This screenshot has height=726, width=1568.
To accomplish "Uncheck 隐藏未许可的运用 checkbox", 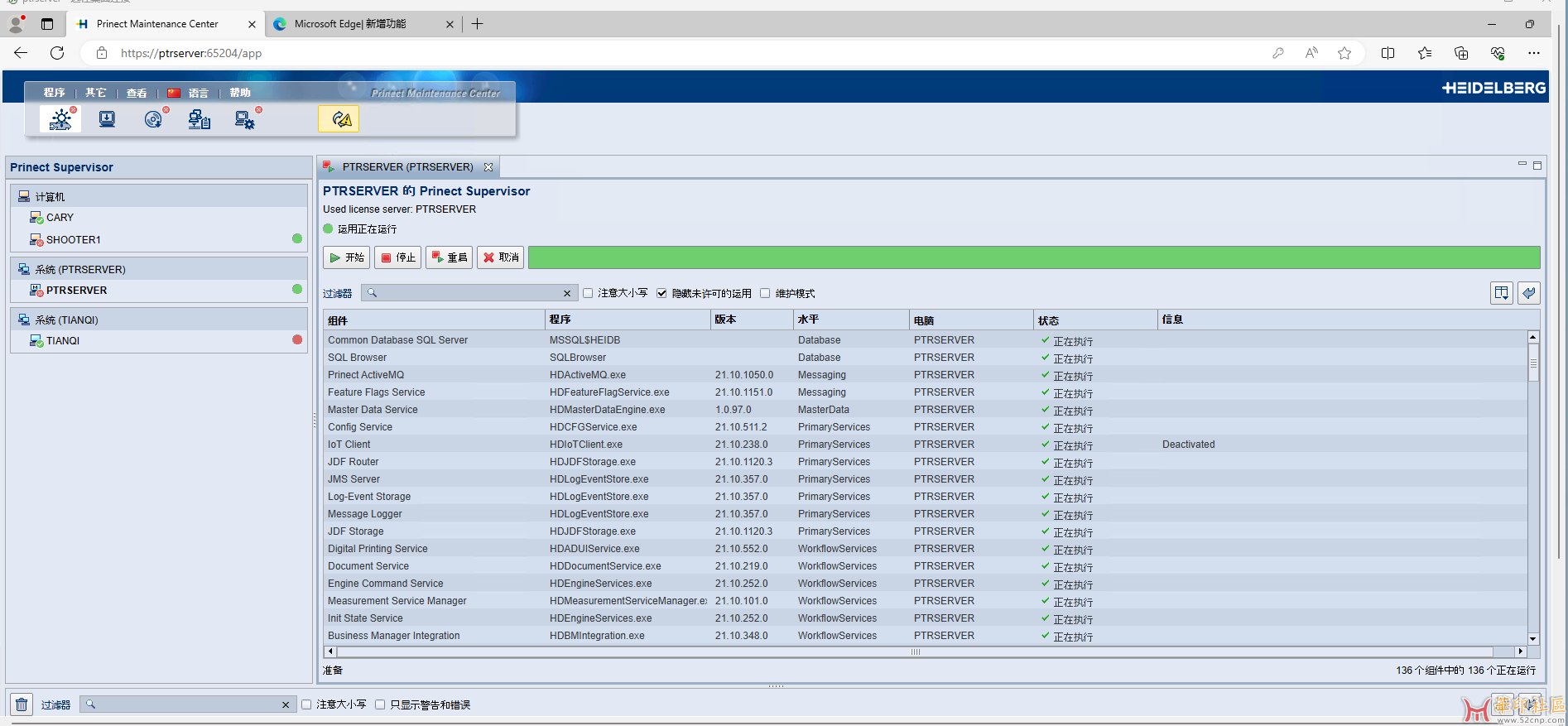I will [661, 293].
